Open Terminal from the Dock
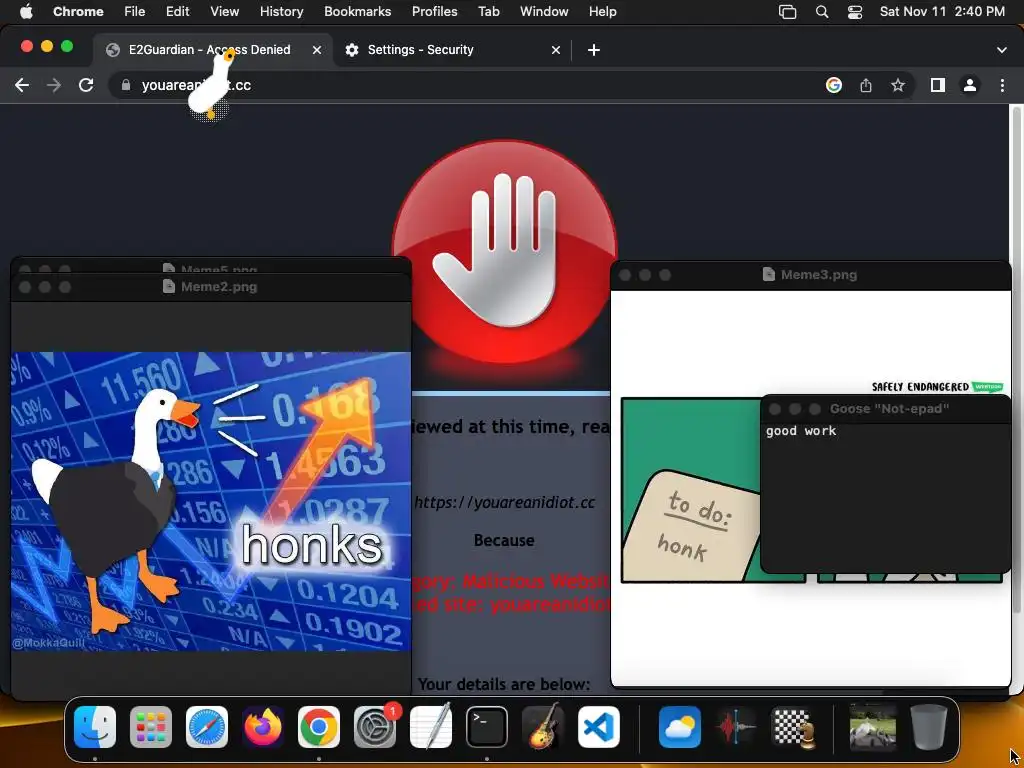This screenshot has width=1024, height=768. [x=487, y=727]
